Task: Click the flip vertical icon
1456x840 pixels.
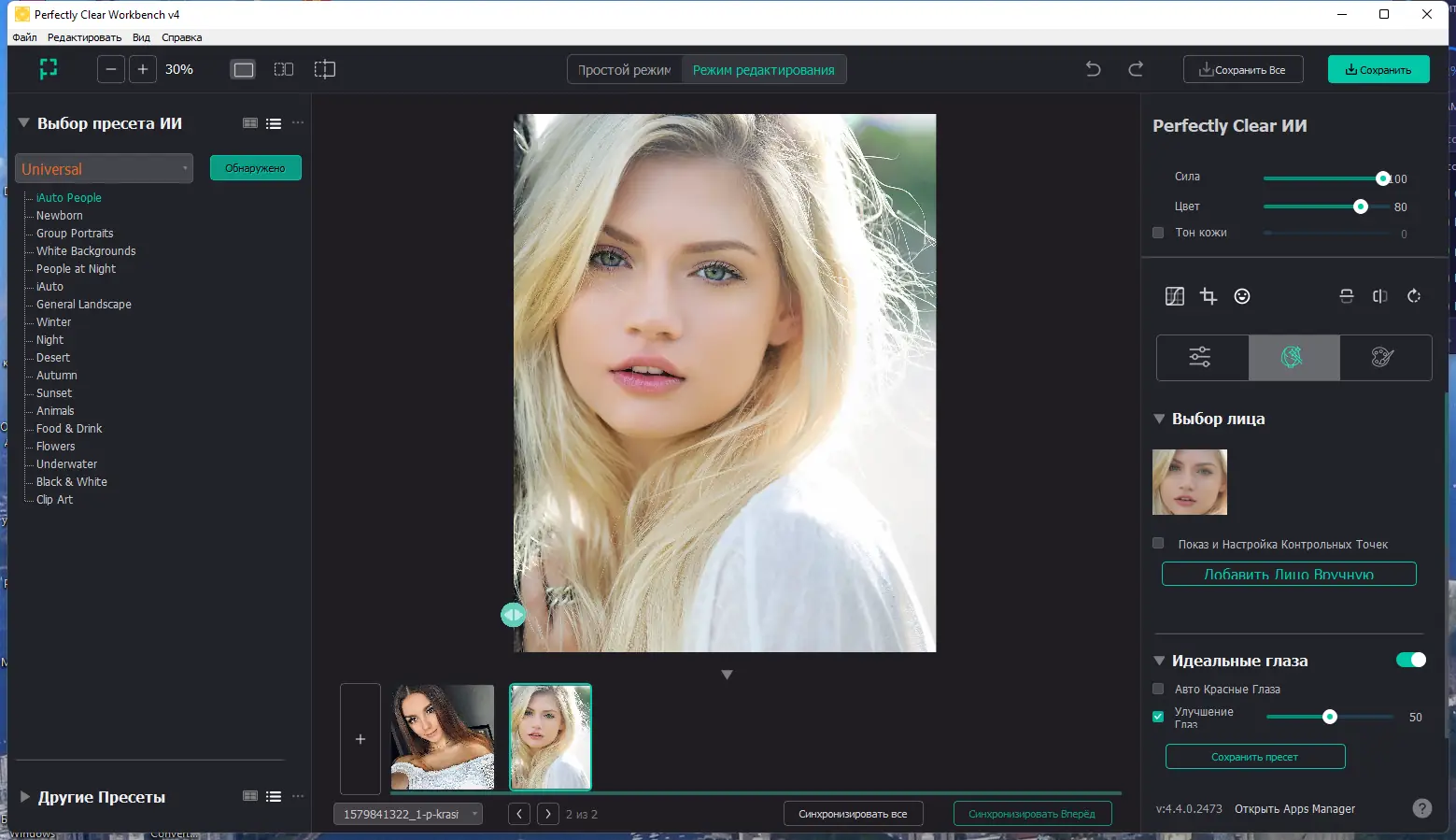Action: point(1347,296)
